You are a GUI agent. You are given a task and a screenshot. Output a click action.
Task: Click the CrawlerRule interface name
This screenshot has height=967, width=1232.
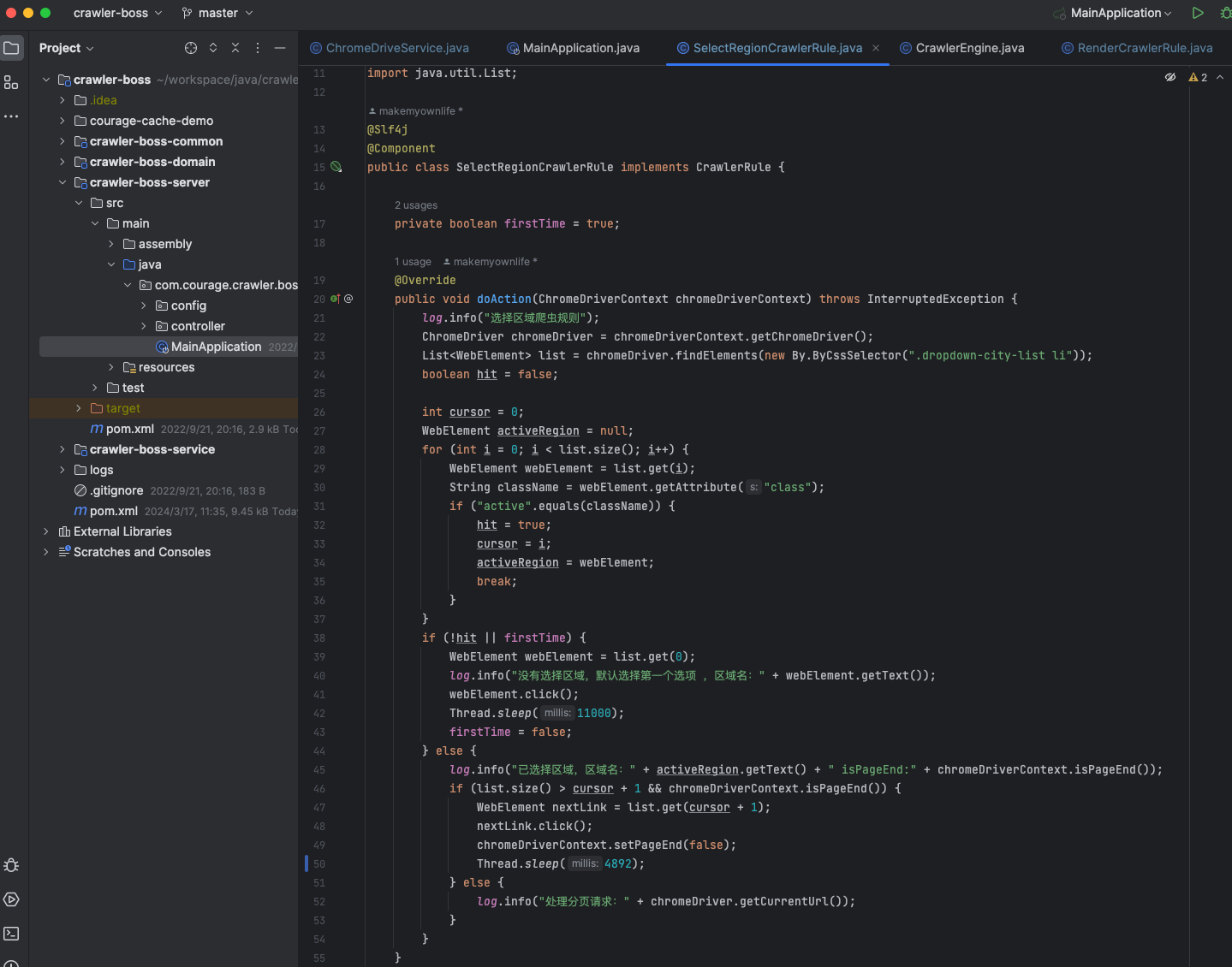pos(734,167)
